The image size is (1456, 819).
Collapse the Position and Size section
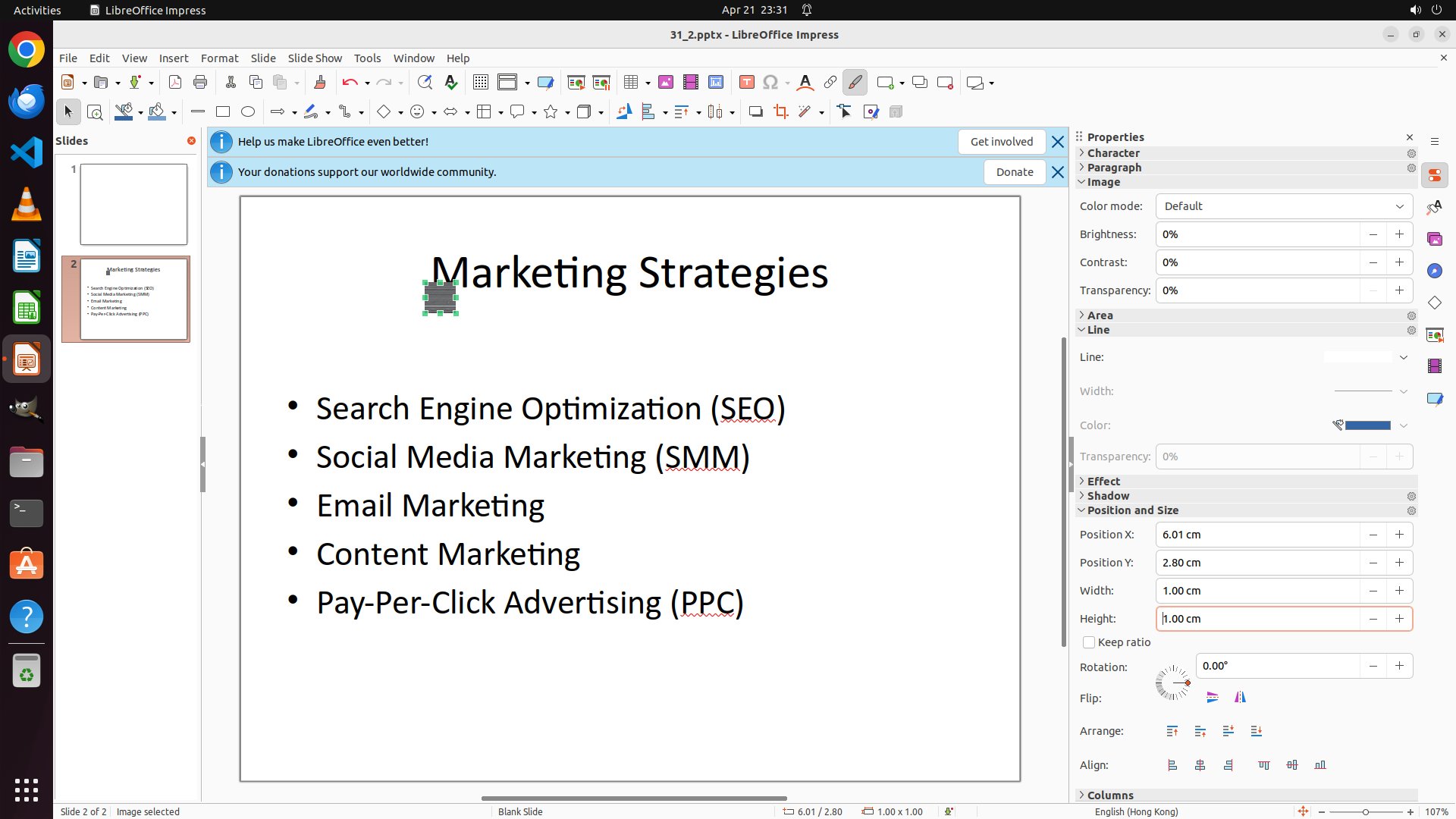pyautogui.click(x=1132, y=510)
